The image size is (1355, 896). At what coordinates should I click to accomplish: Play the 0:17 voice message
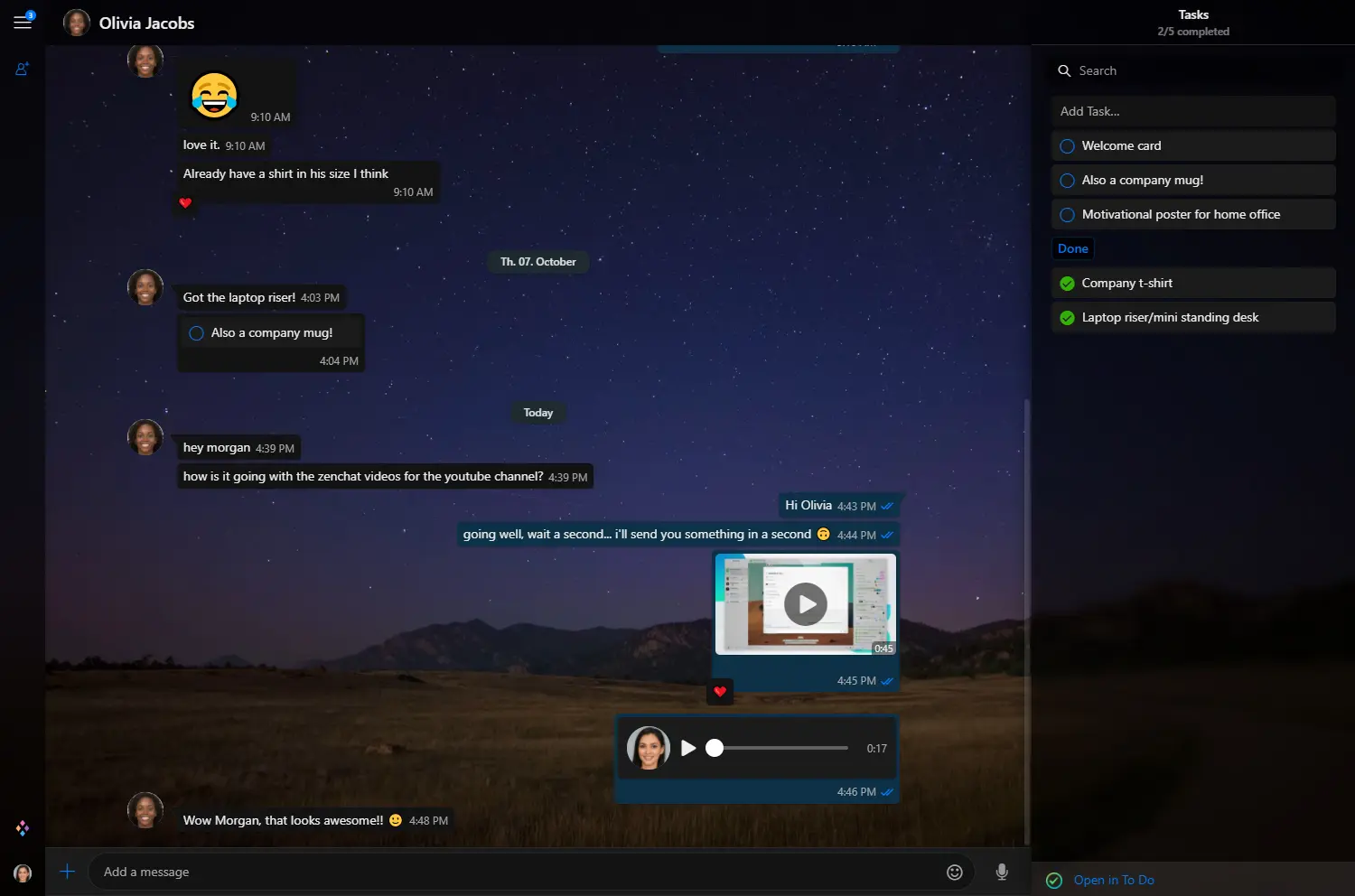coord(688,748)
